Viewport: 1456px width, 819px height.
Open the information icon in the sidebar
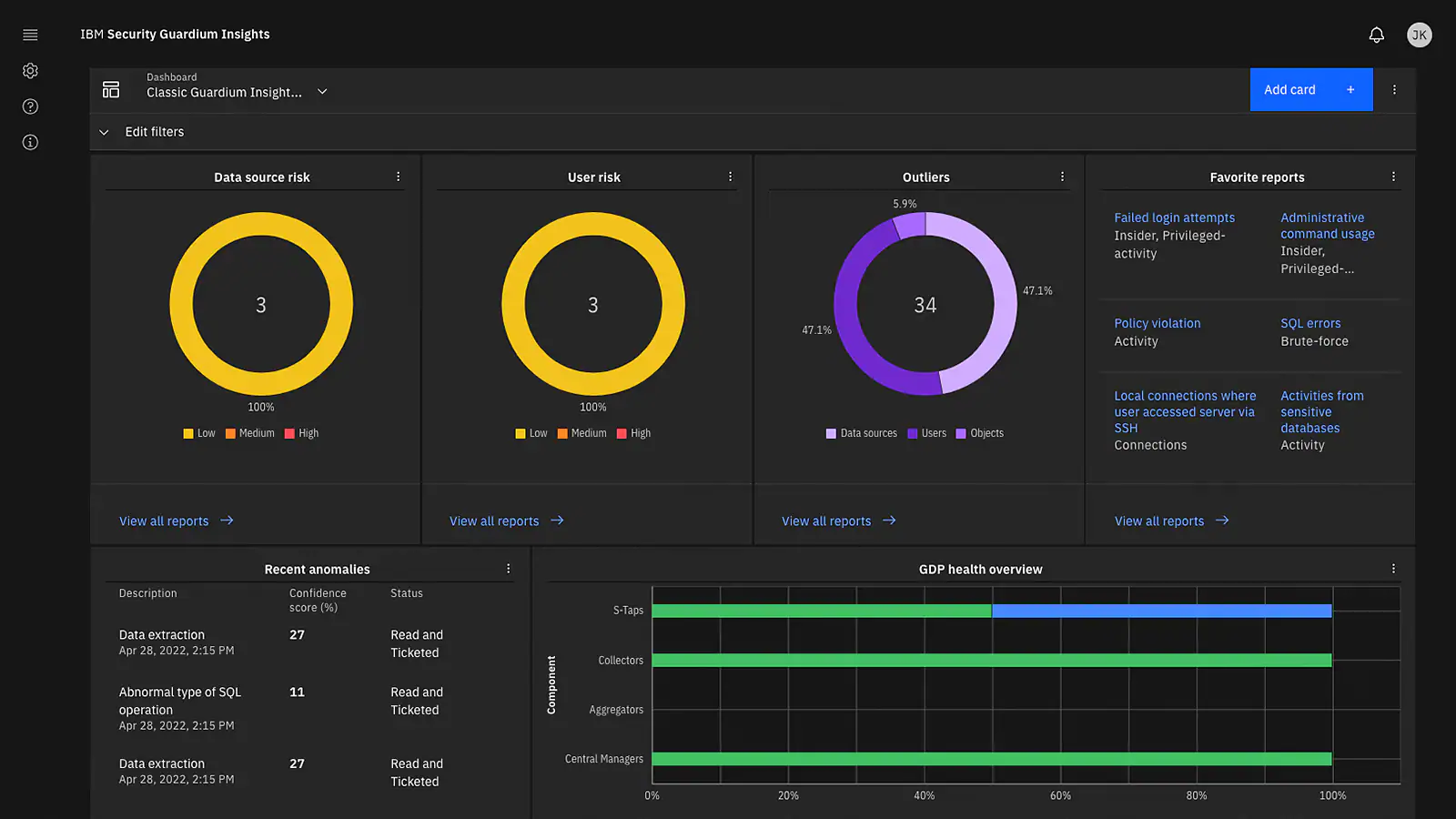(30, 142)
